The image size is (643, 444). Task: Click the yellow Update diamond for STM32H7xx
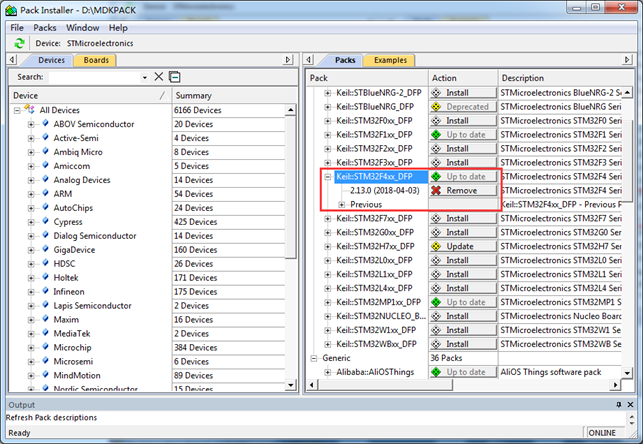(436, 246)
